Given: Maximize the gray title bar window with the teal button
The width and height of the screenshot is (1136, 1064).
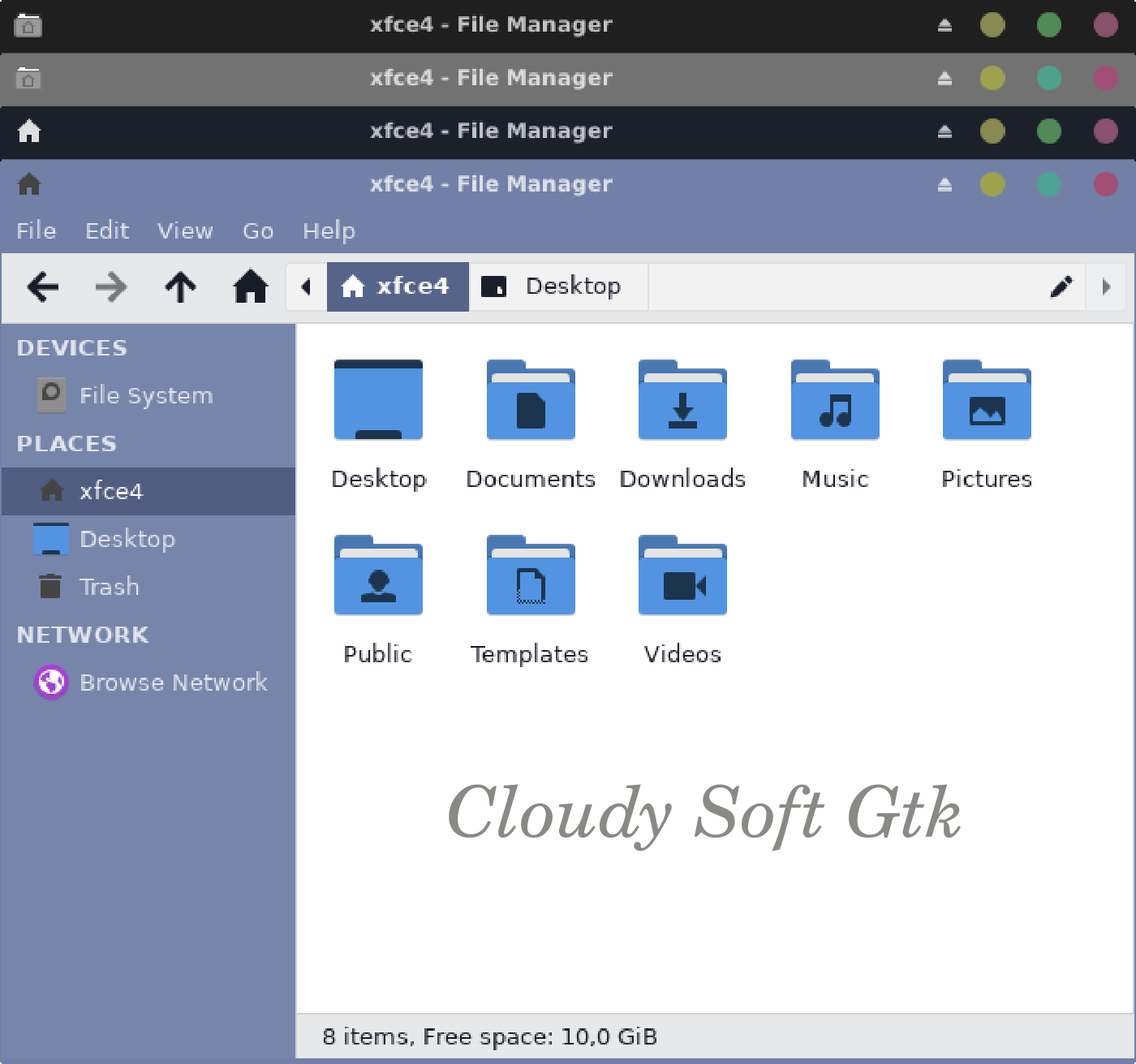Looking at the screenshot, I should pyautogui.click(x=1049, y=78).
